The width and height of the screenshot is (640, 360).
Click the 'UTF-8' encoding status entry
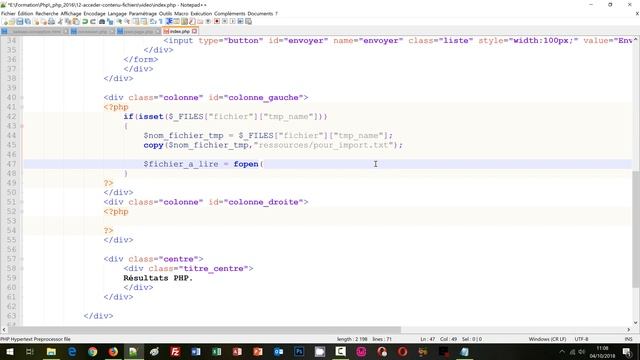pyautogui.click(x=581, y=339)
